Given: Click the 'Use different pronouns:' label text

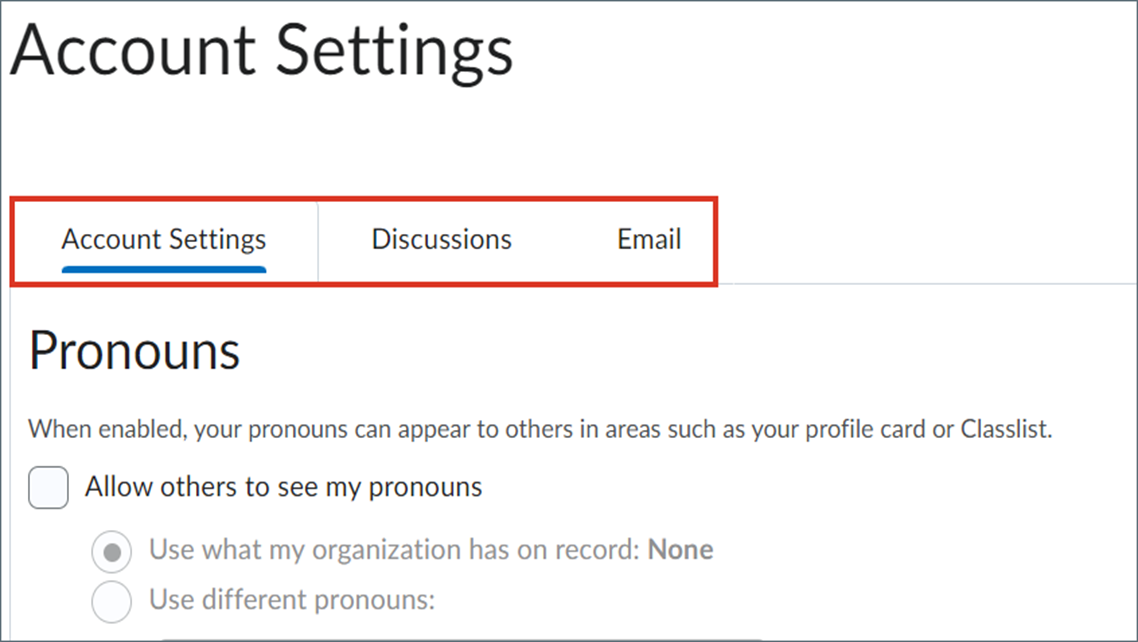Looking at the screenshot, I should 292,601.
